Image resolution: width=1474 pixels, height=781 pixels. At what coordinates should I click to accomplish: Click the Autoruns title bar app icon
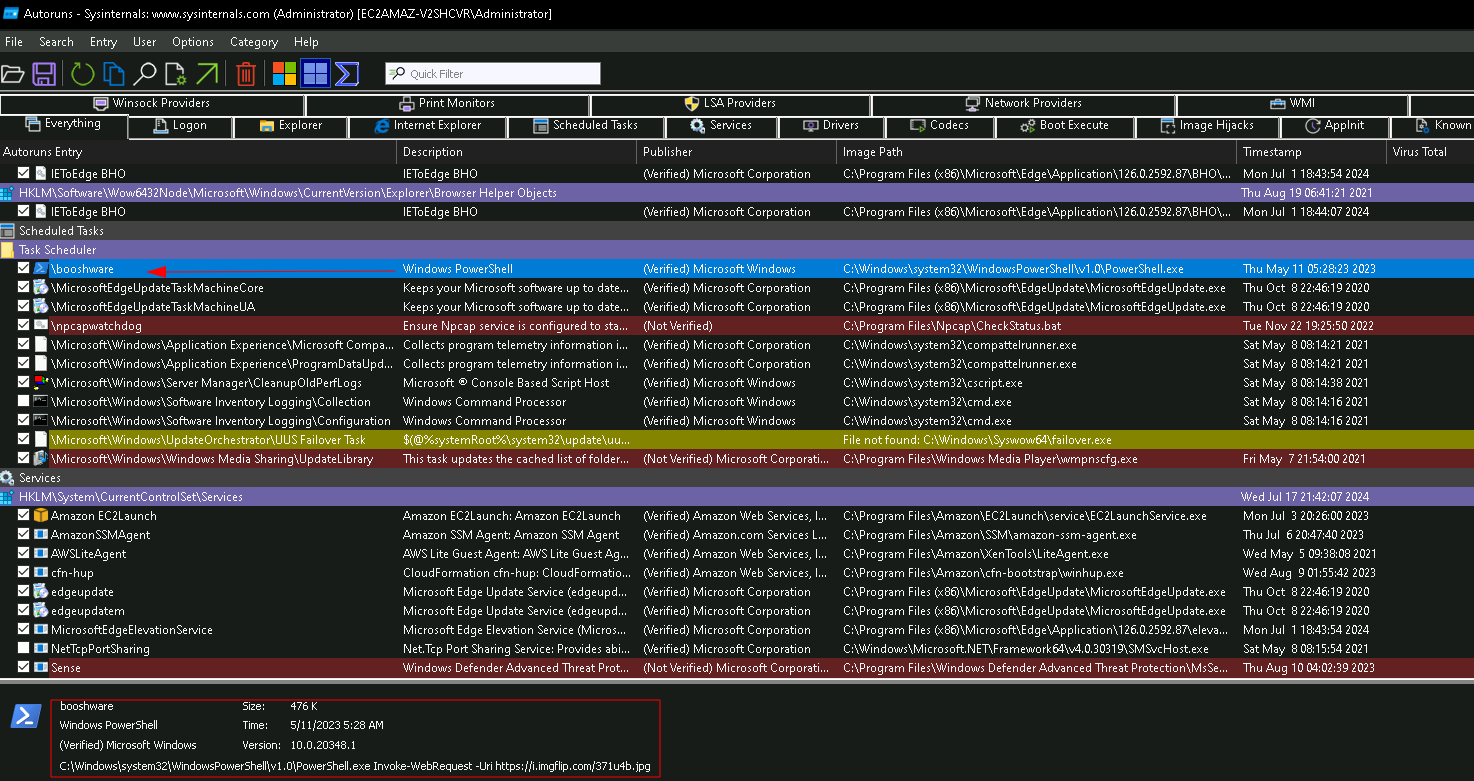point(11,14)
